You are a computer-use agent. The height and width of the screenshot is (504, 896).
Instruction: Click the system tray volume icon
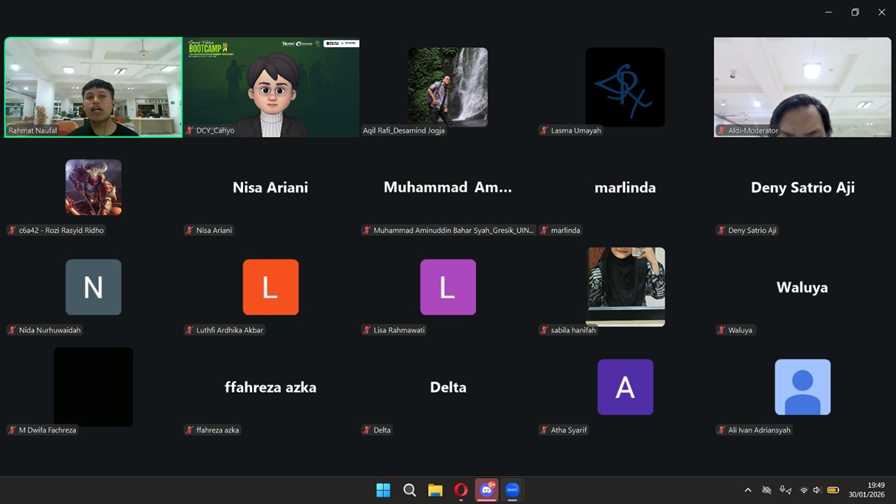click(x=817, y=490)
